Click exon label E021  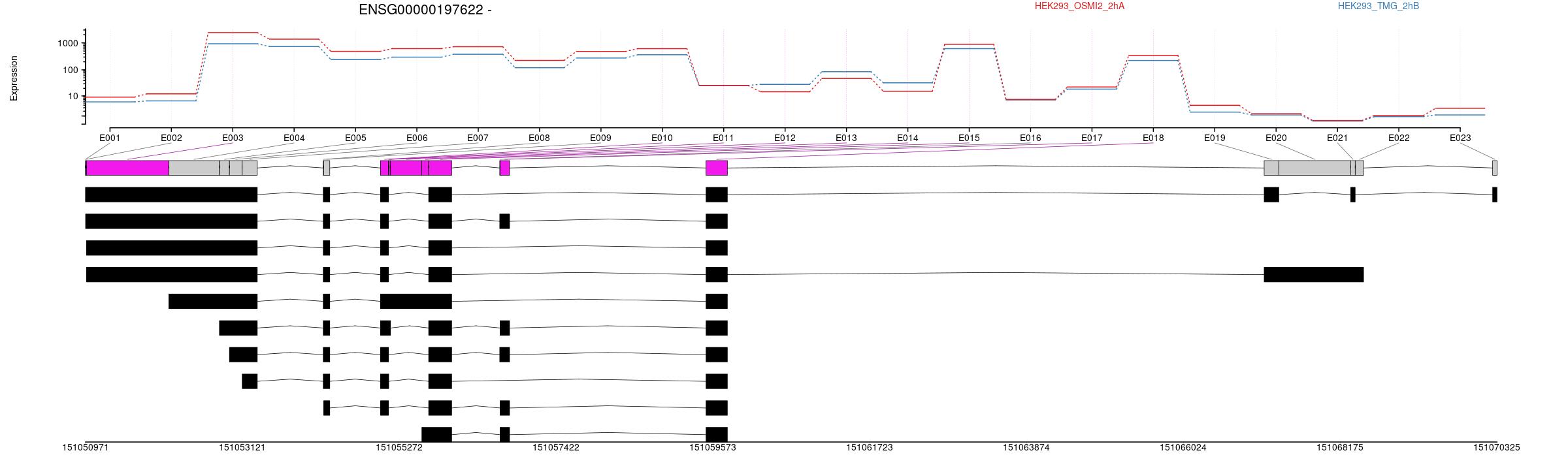pyautogui.click(x=1337, y=138)
